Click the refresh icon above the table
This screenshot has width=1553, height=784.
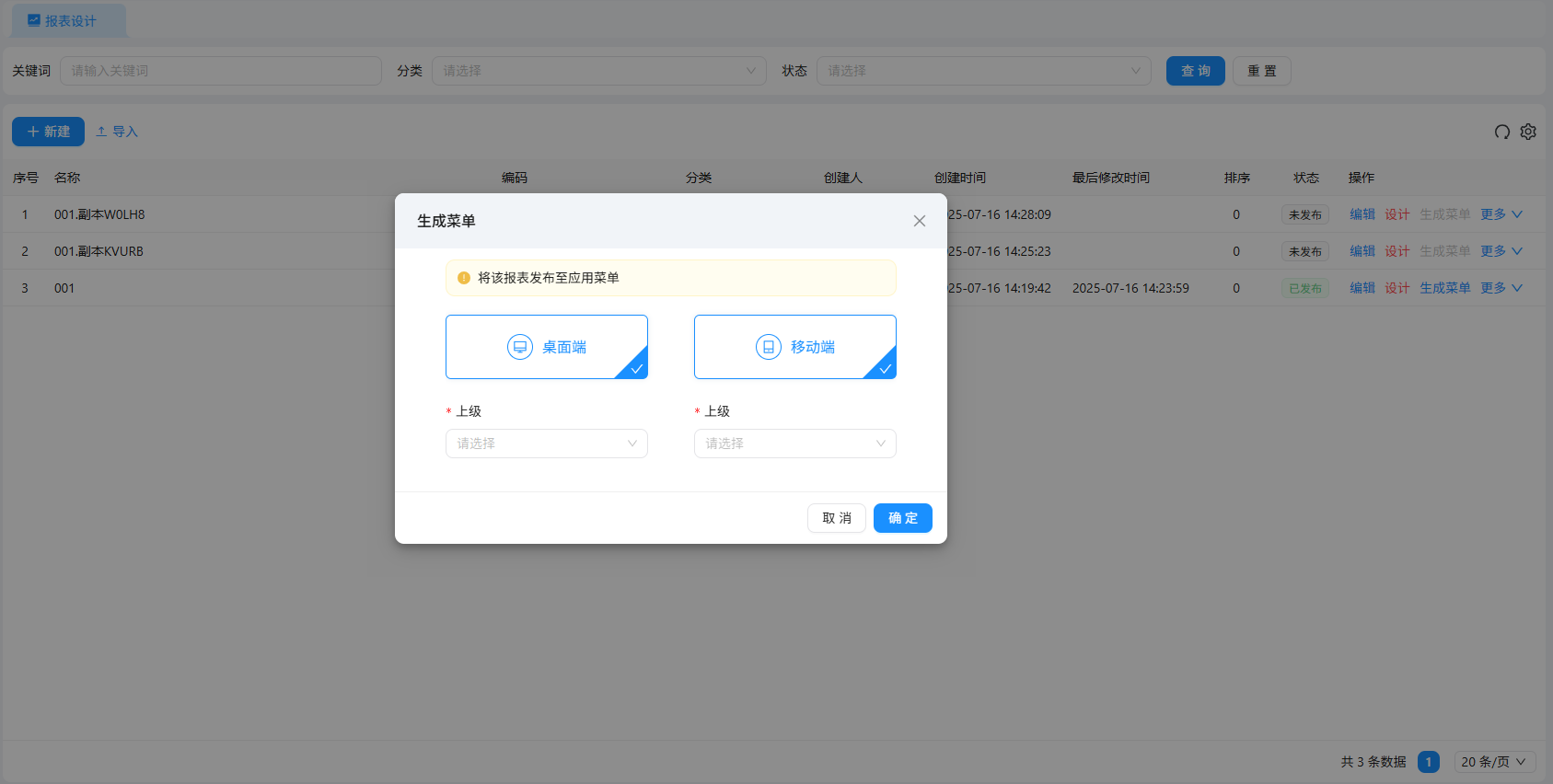pos(1502,132)
